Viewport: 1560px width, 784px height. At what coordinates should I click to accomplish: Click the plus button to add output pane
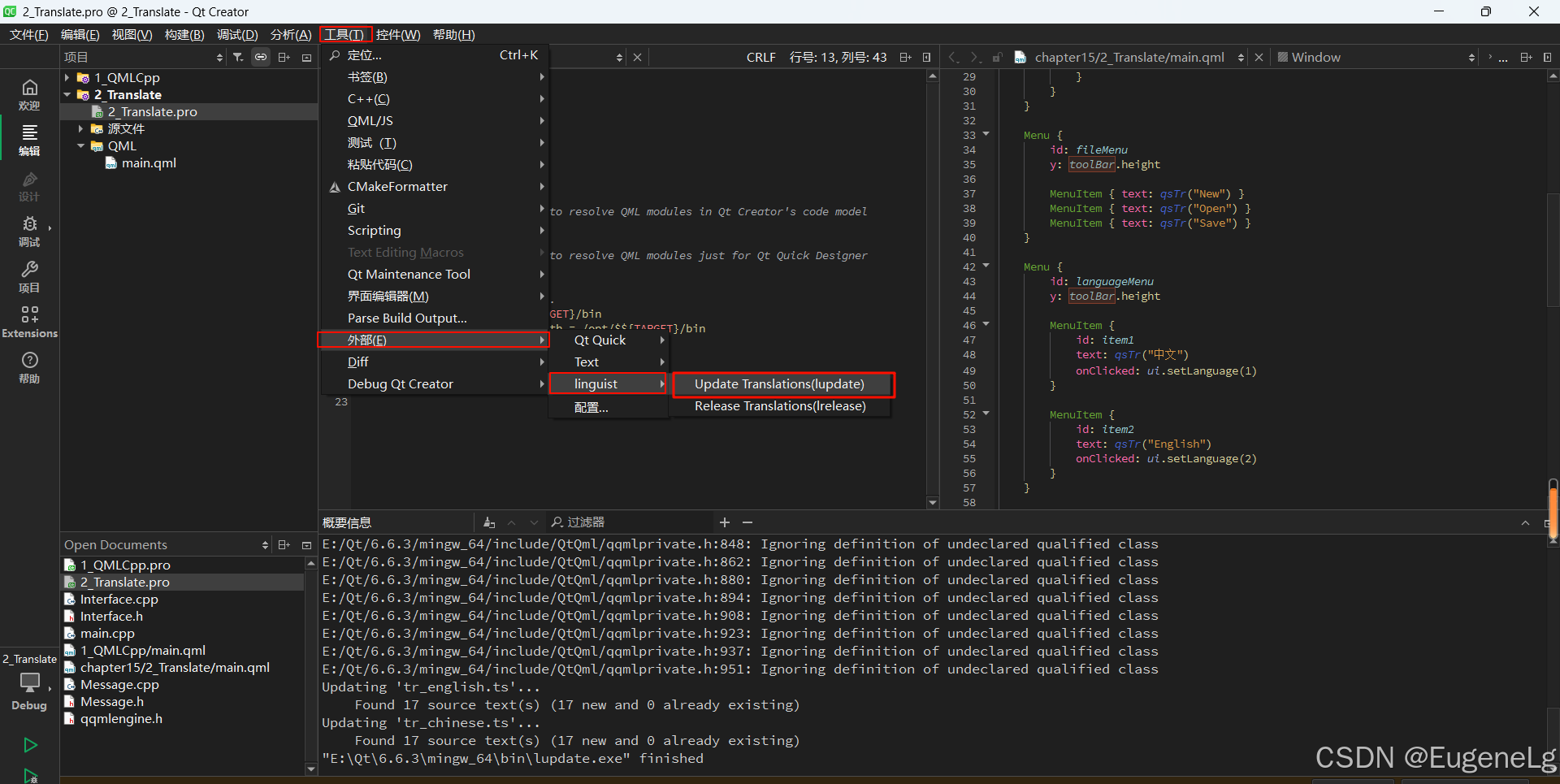[x=724, y=522]
